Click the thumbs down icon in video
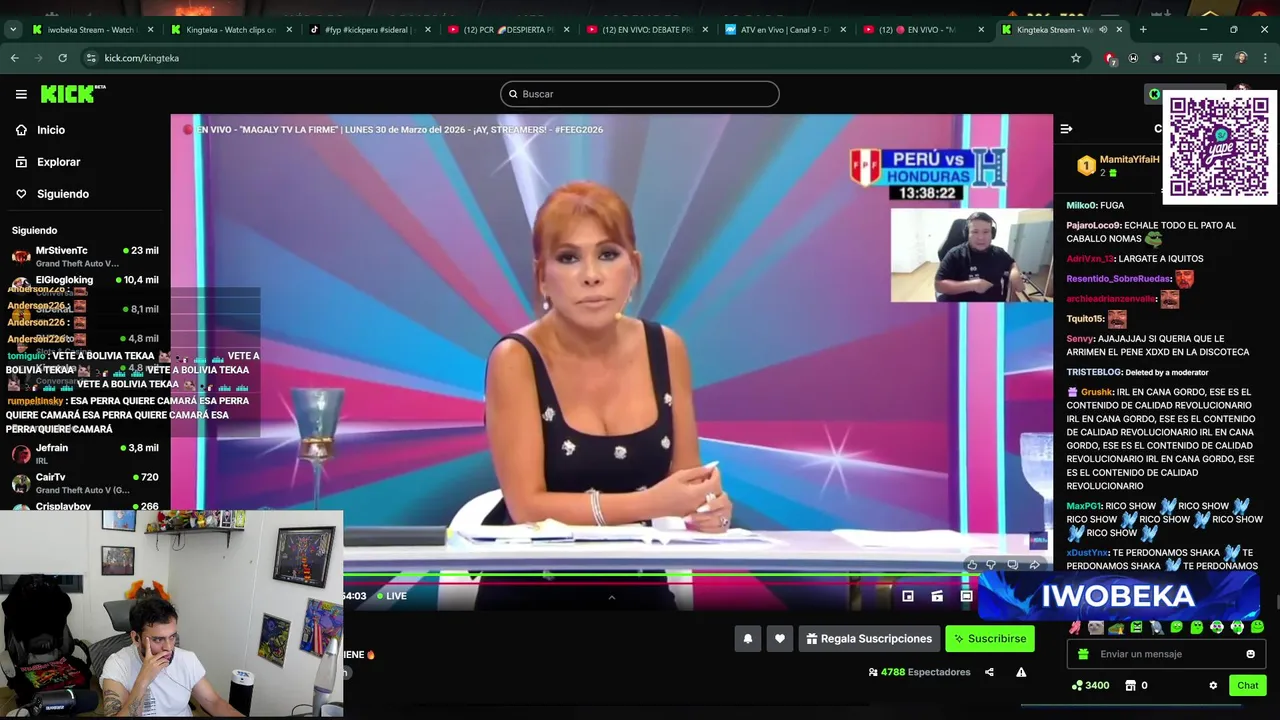Viewport: 1280px width, 720px height. 991,565
